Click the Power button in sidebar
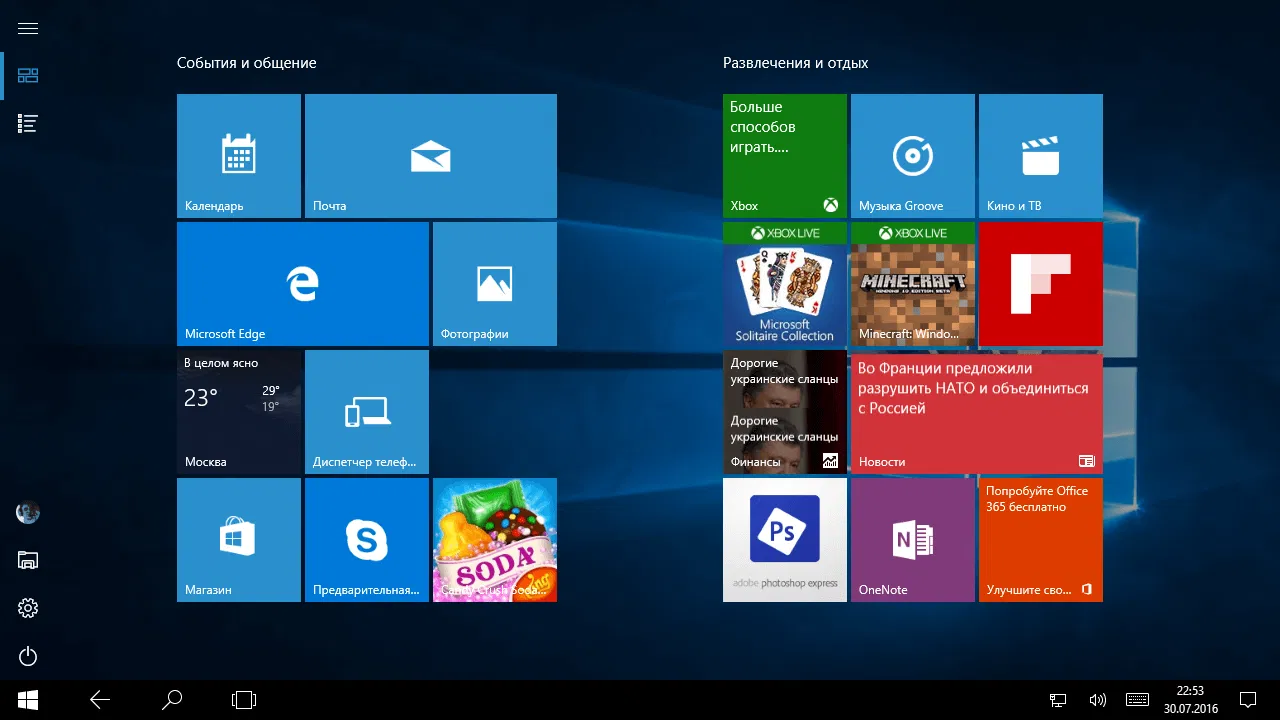This screenshot has width=1280, height=720. point(27,656)
